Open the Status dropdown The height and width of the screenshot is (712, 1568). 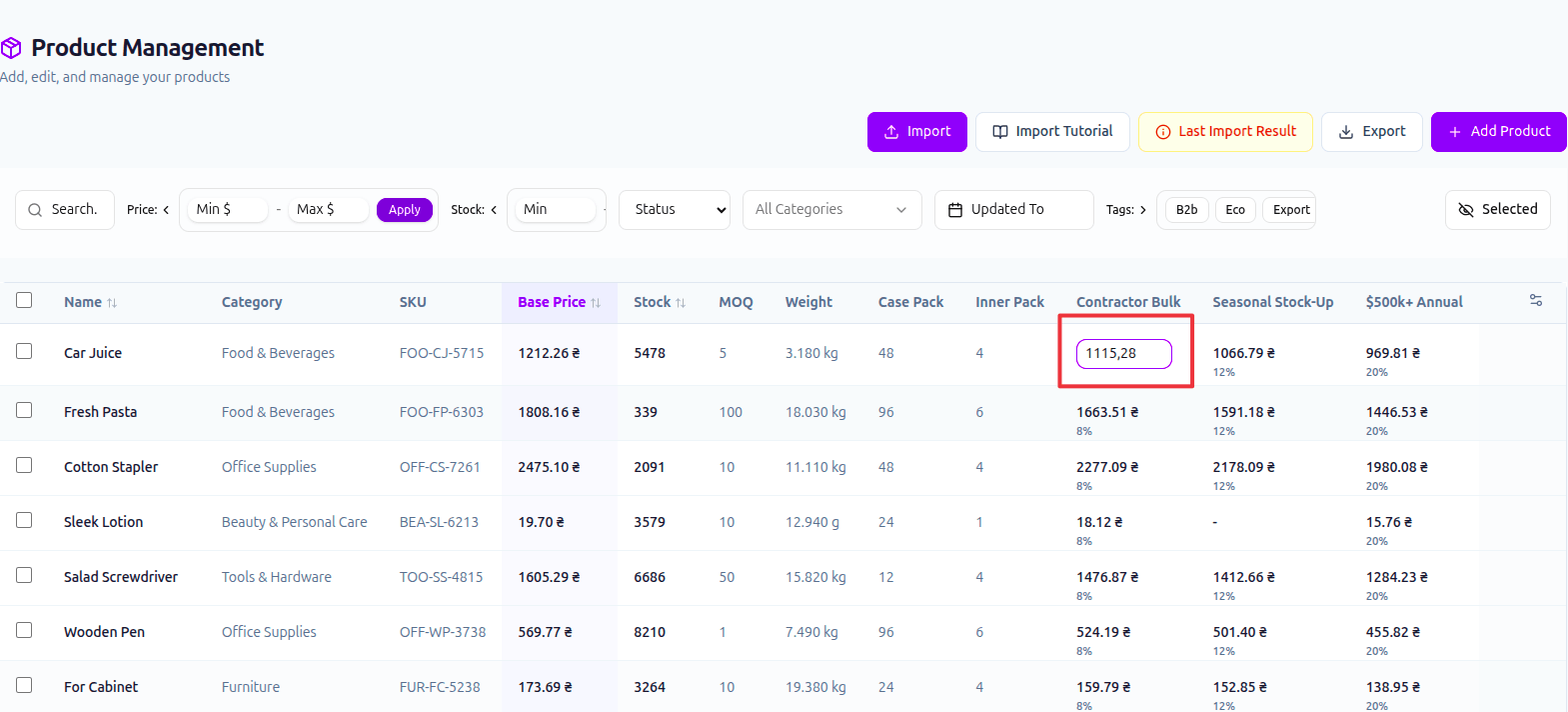[x=675, y=210]
